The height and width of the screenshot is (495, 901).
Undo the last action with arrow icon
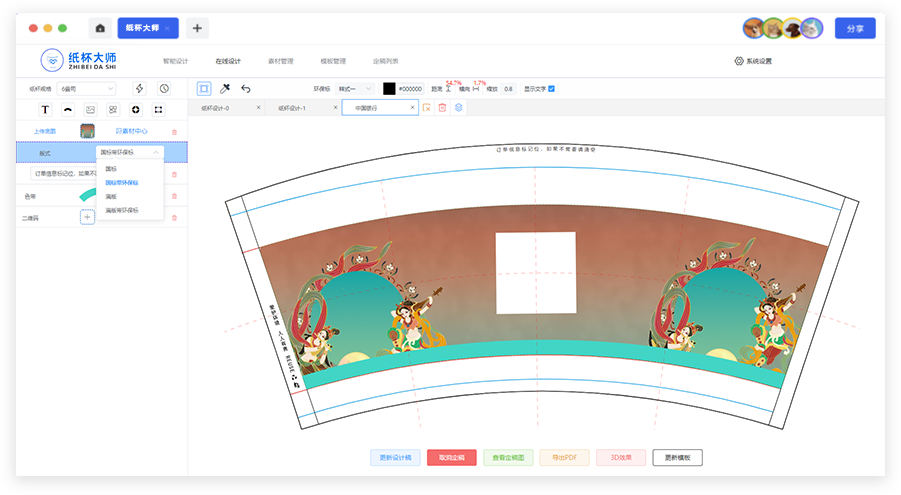point(246,89)
